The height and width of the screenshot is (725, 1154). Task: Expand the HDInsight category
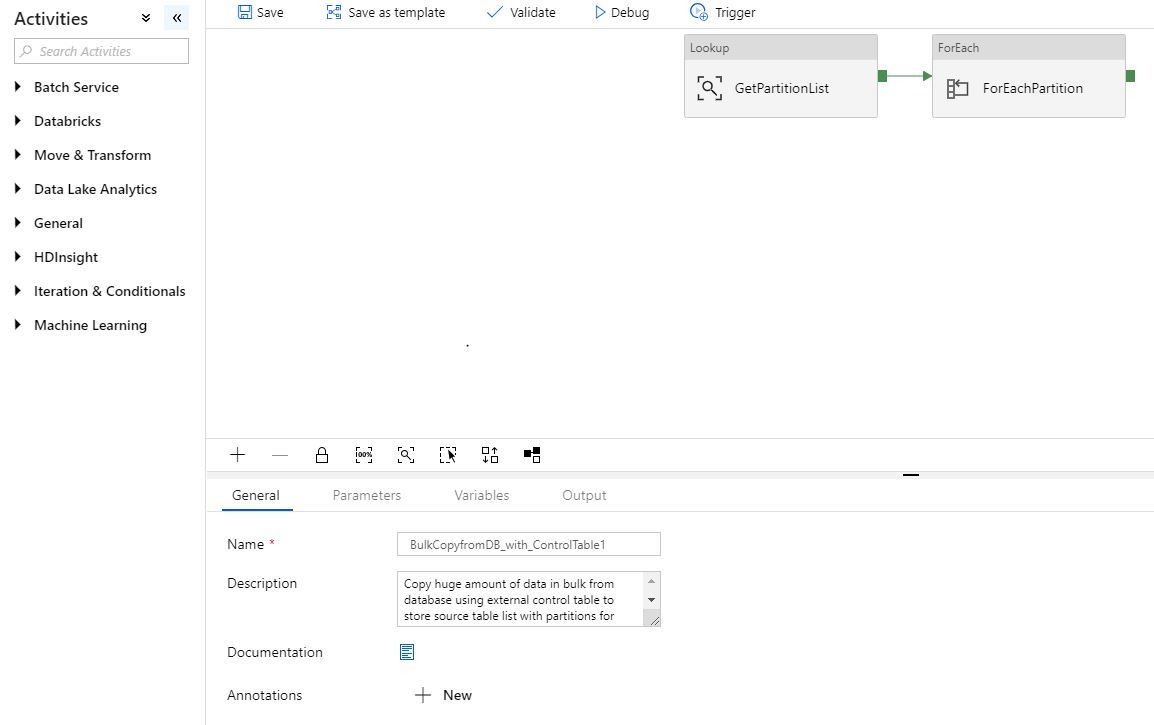coord(18,257)
